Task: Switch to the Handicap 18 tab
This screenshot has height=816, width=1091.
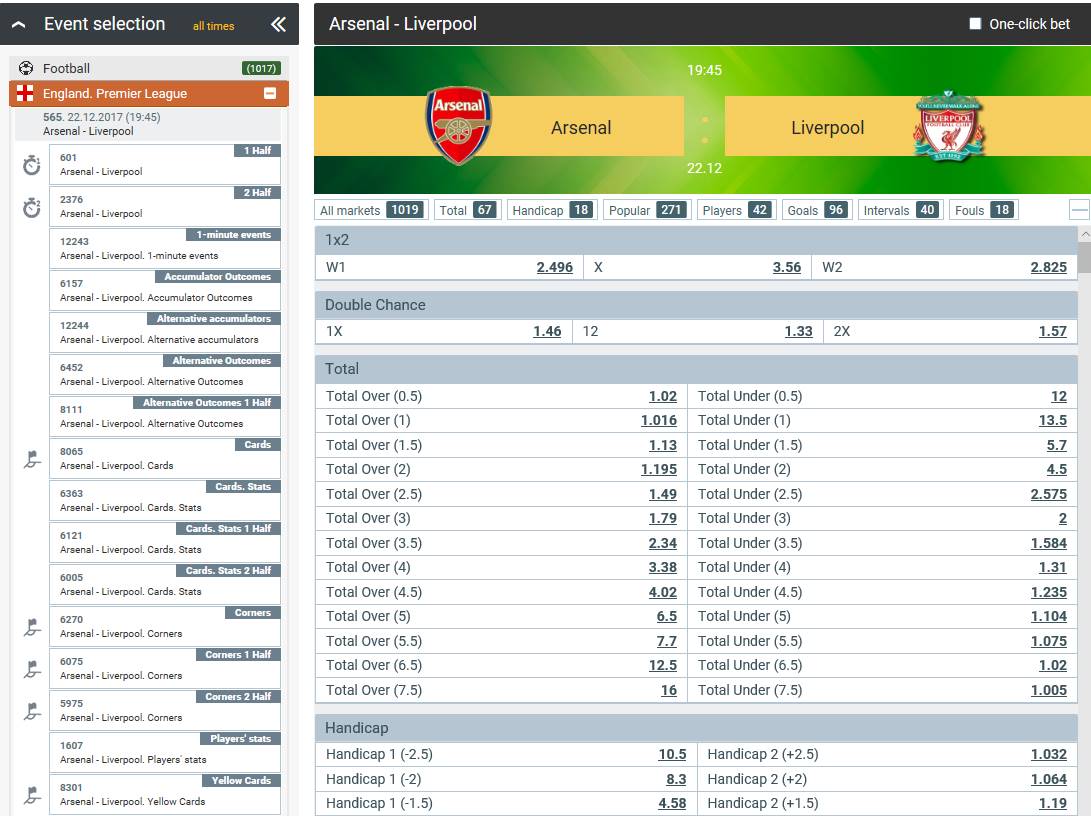Action: pyautogui.click(x=550, y=210)
